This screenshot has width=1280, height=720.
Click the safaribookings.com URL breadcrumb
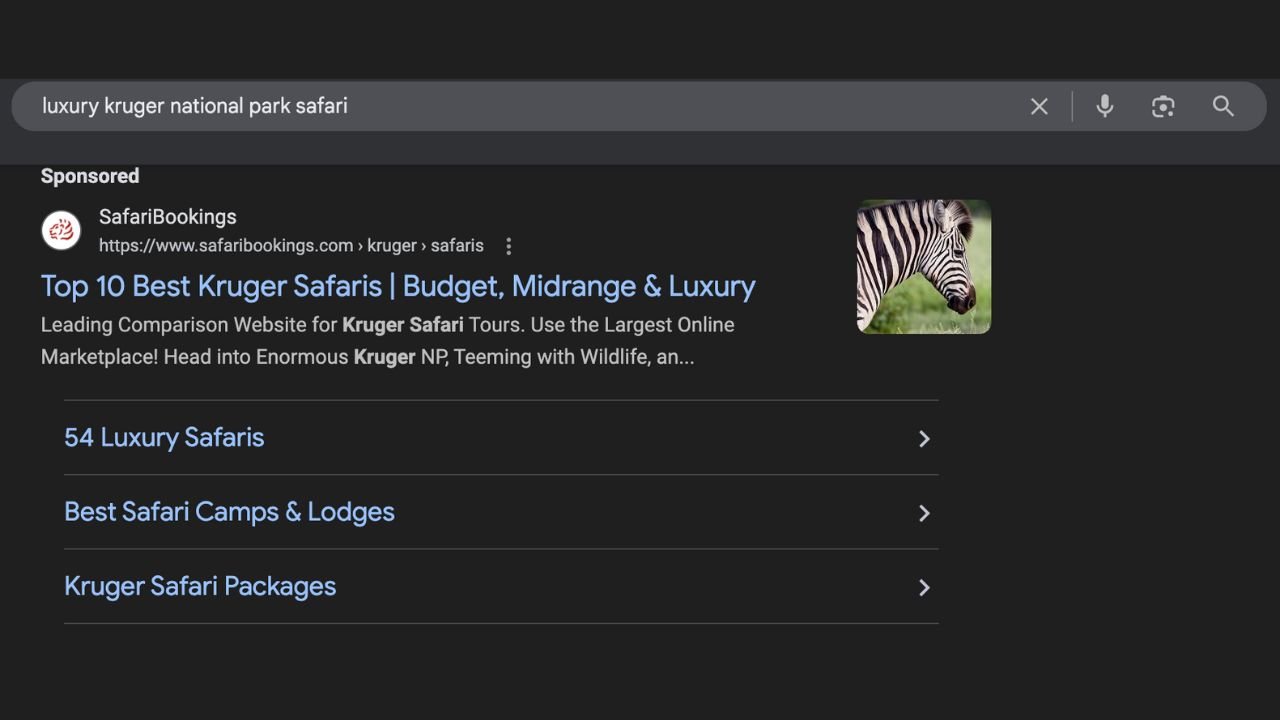pyautogui.click(x=290, y=246)
